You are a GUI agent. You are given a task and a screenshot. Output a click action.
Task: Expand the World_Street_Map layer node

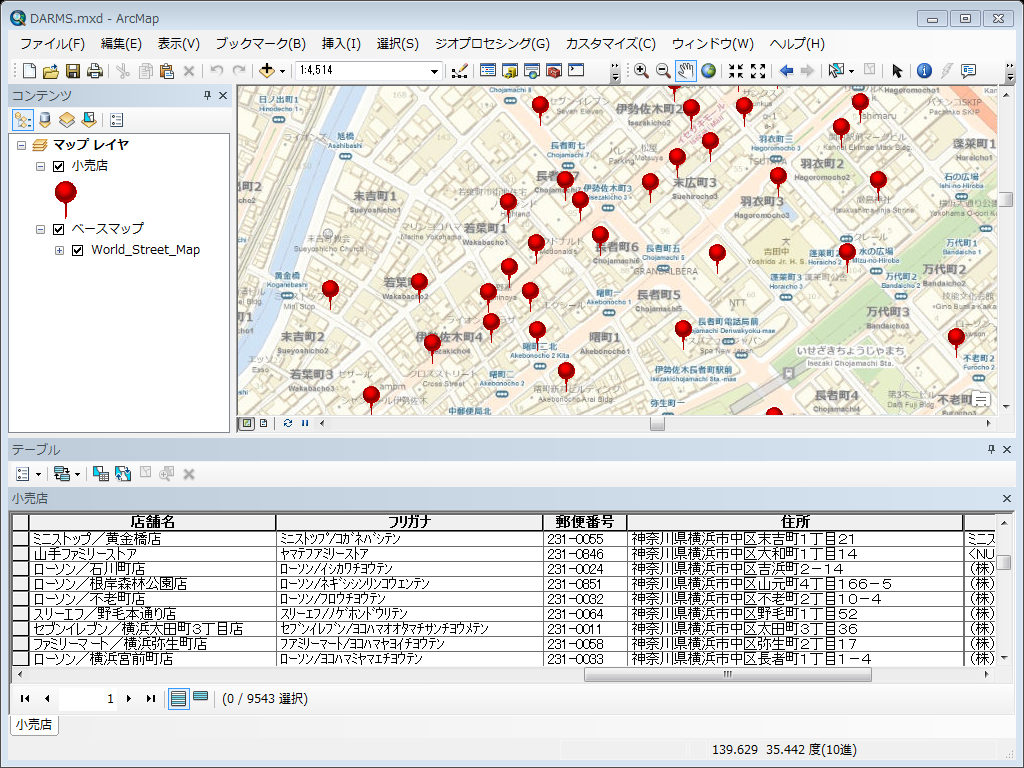click(59, 250)
